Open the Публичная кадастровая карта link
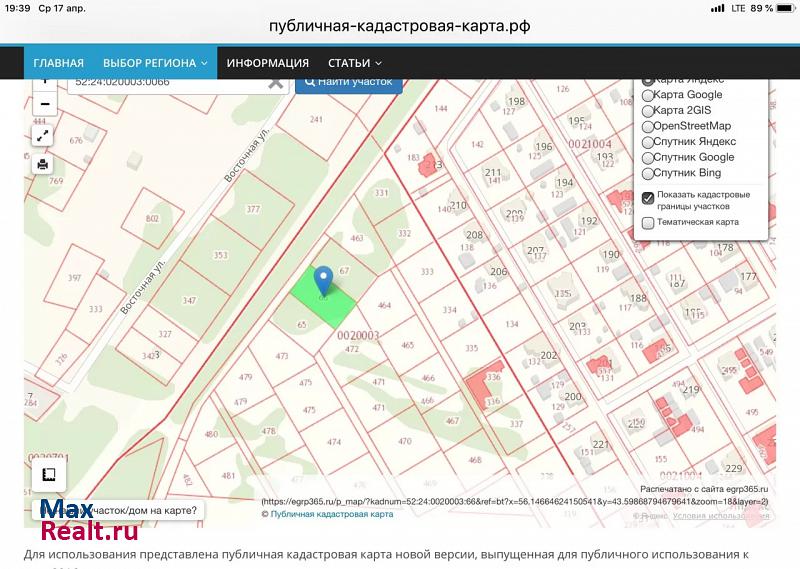Screen dimensions: 800x569 (331, 514)
